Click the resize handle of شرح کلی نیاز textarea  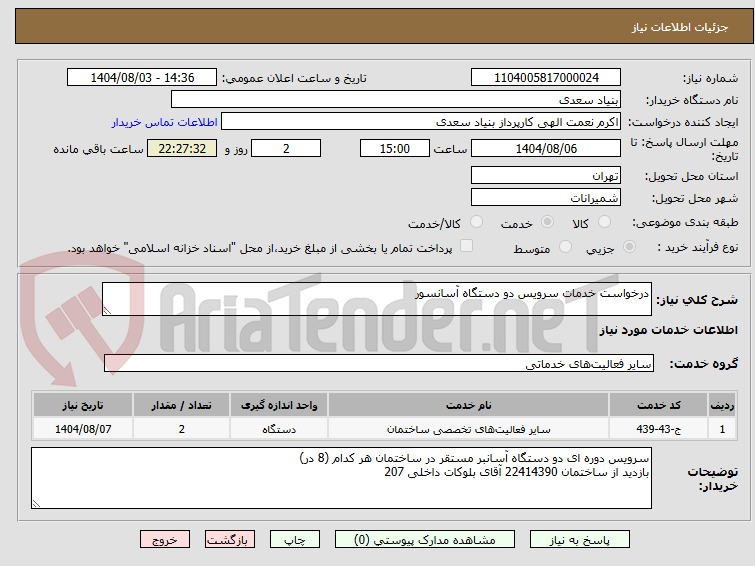click(107, 311)
